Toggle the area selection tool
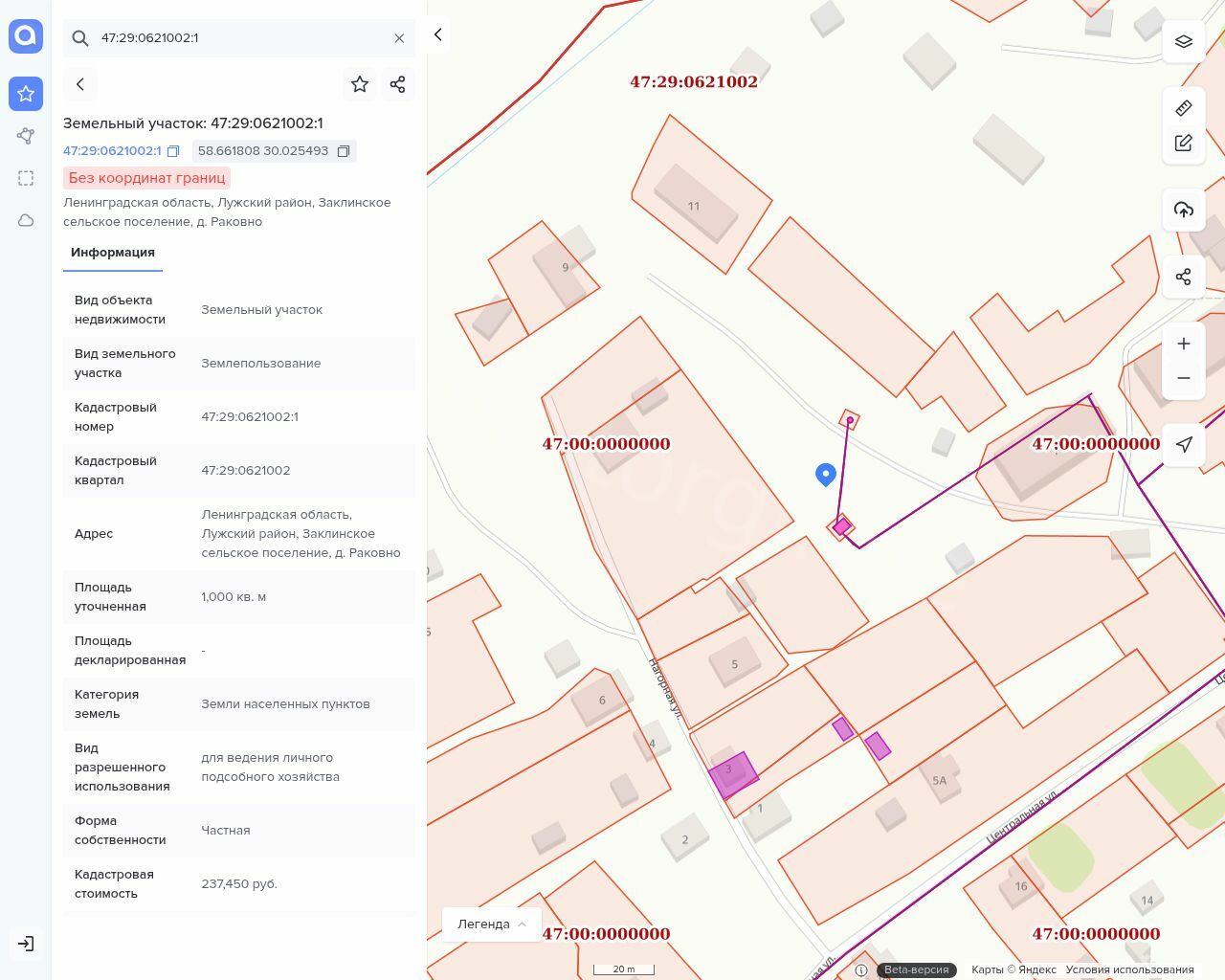 (x=26, y=178)
